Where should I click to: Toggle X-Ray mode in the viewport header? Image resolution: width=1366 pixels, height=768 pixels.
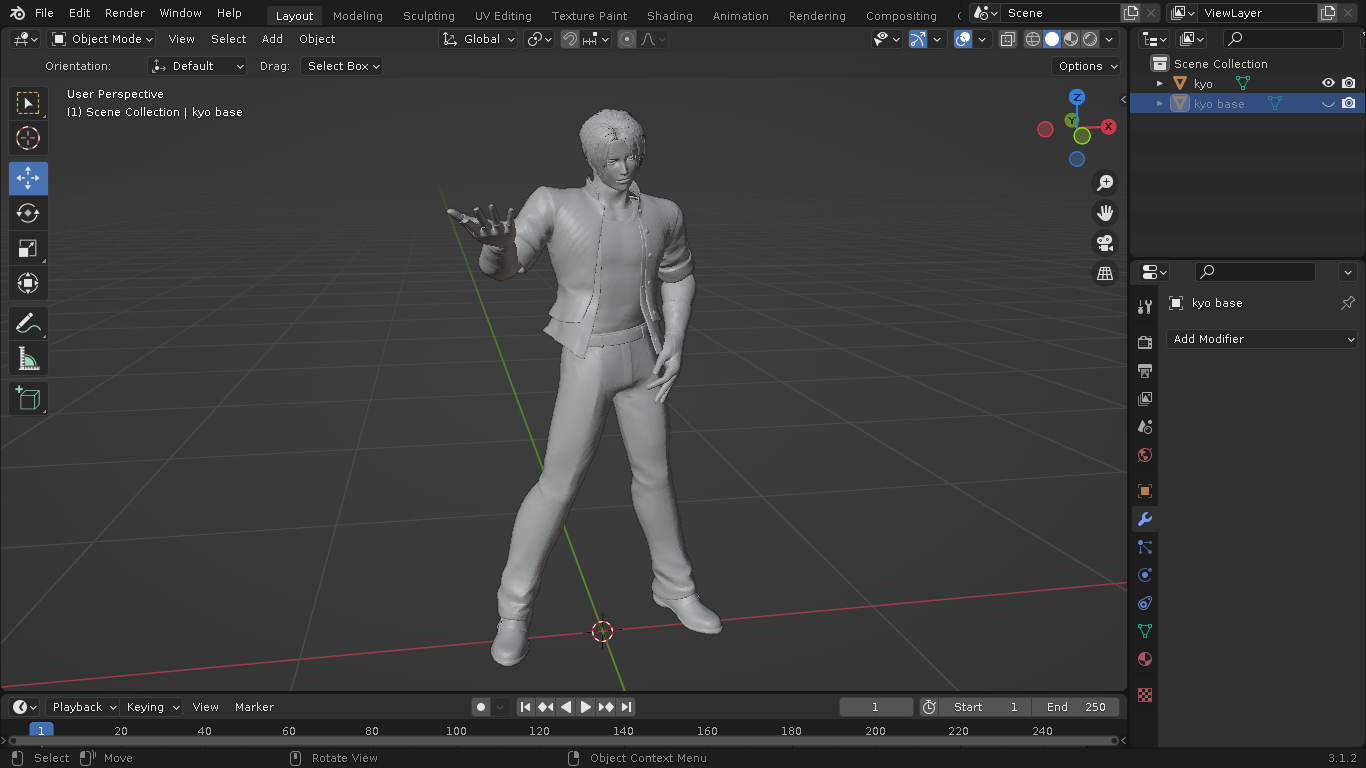point(1007,39)
